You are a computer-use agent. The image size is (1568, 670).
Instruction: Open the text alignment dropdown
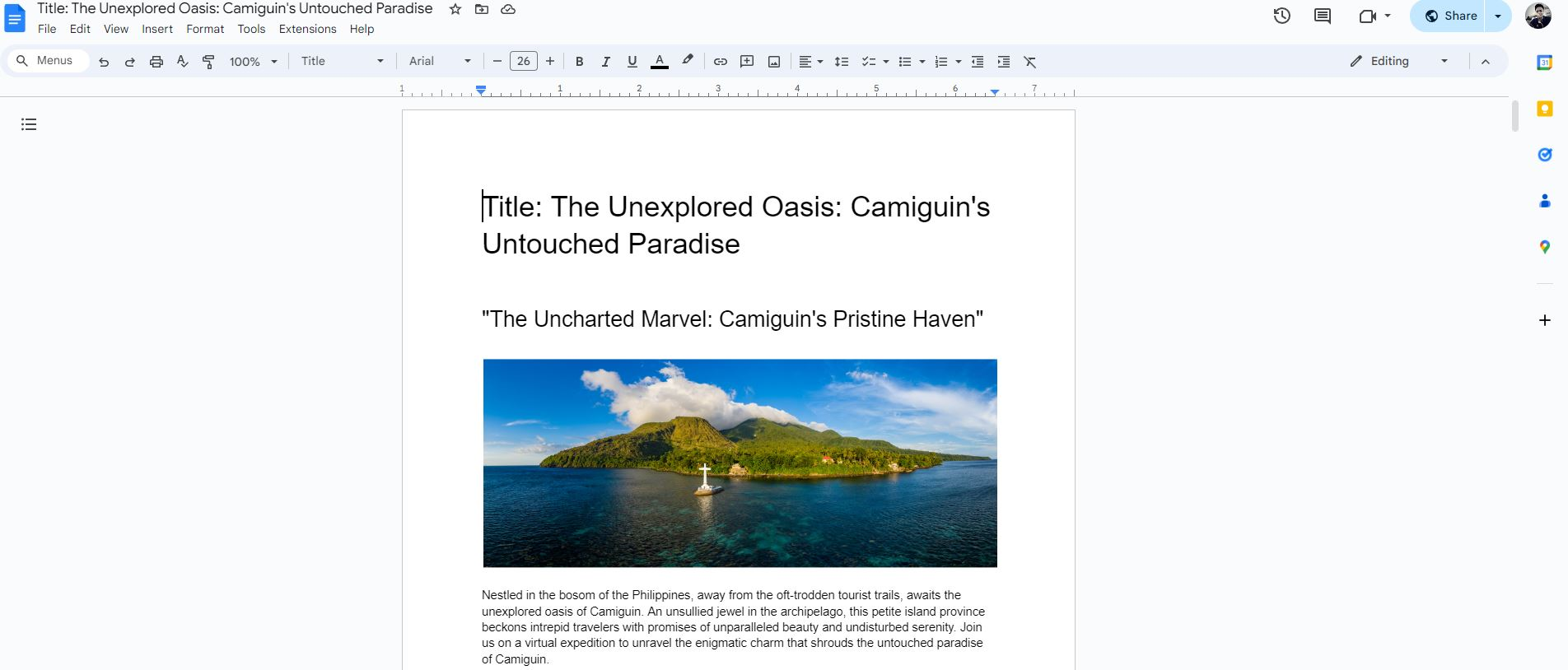click(810, 62)
